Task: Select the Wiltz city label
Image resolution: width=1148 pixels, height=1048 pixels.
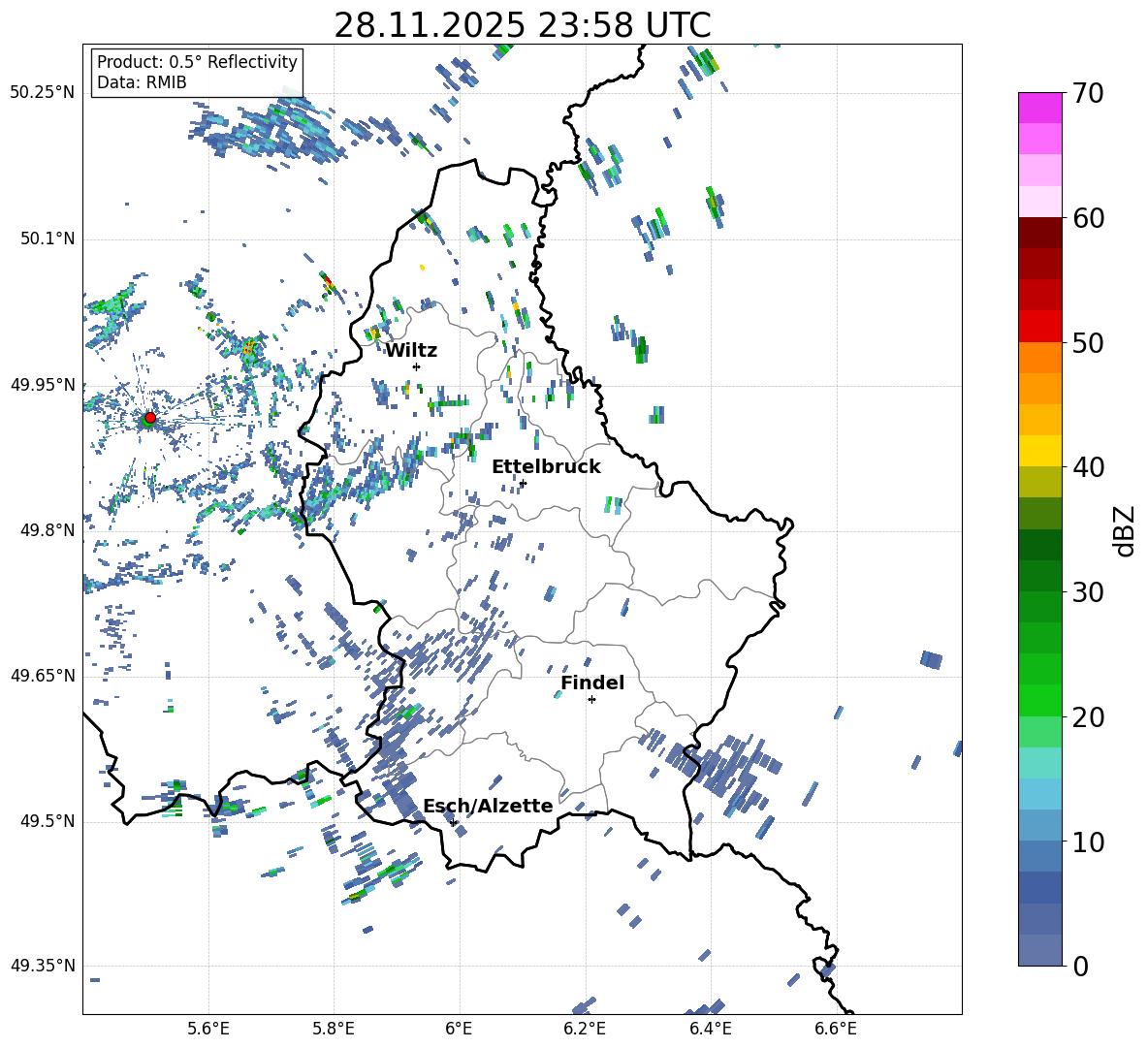Action: (x=411, y=350)
